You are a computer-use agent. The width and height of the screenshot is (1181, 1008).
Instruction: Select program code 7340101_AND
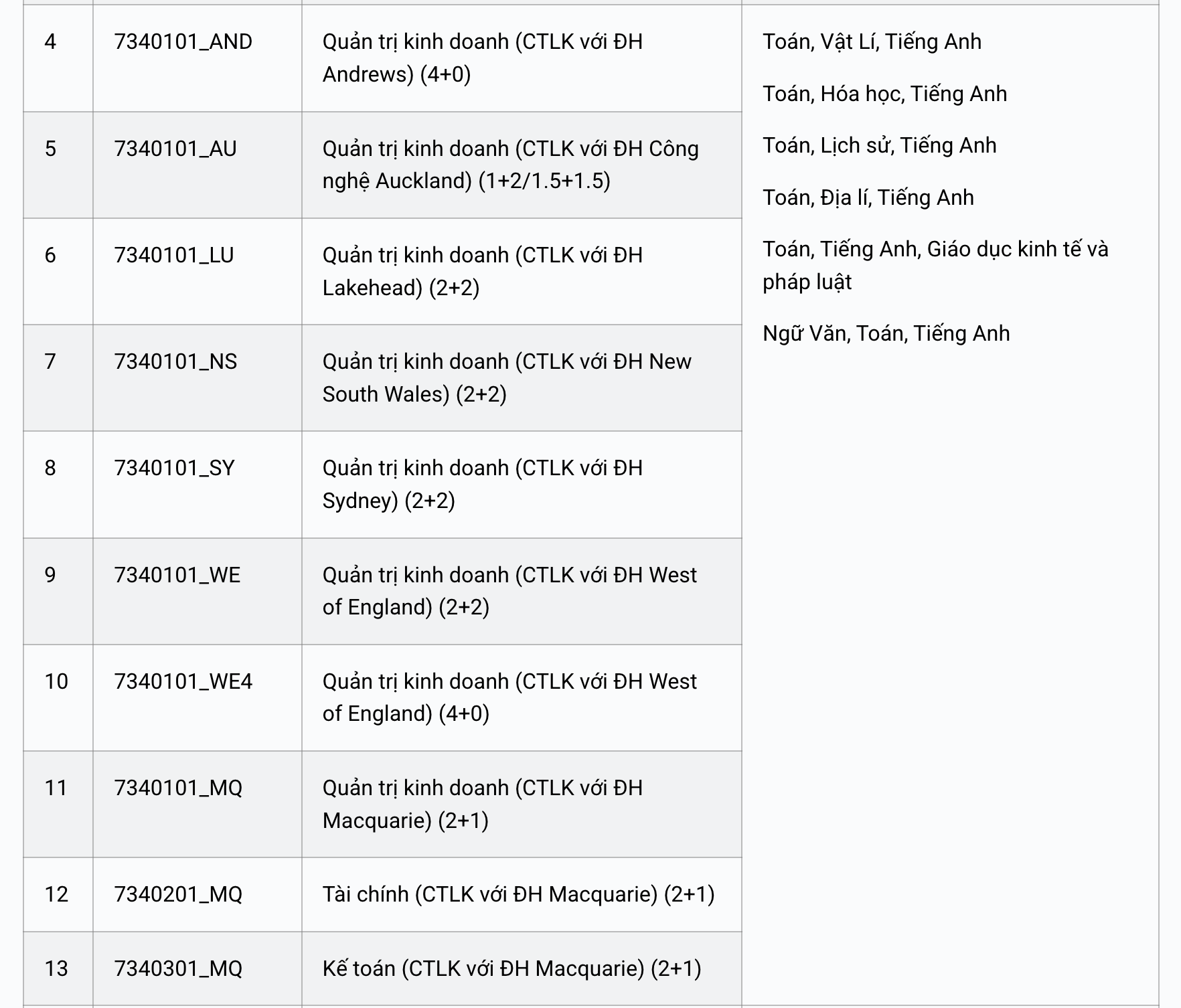183,42
